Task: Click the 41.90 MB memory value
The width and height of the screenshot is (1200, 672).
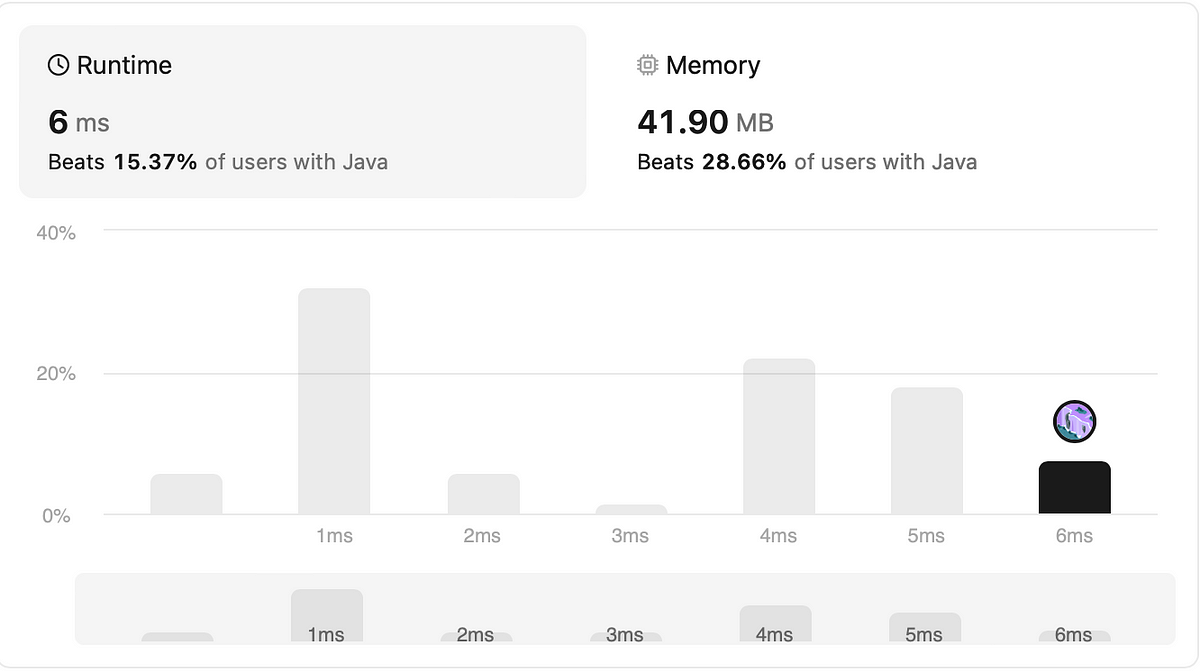Action: coord(705,123)
